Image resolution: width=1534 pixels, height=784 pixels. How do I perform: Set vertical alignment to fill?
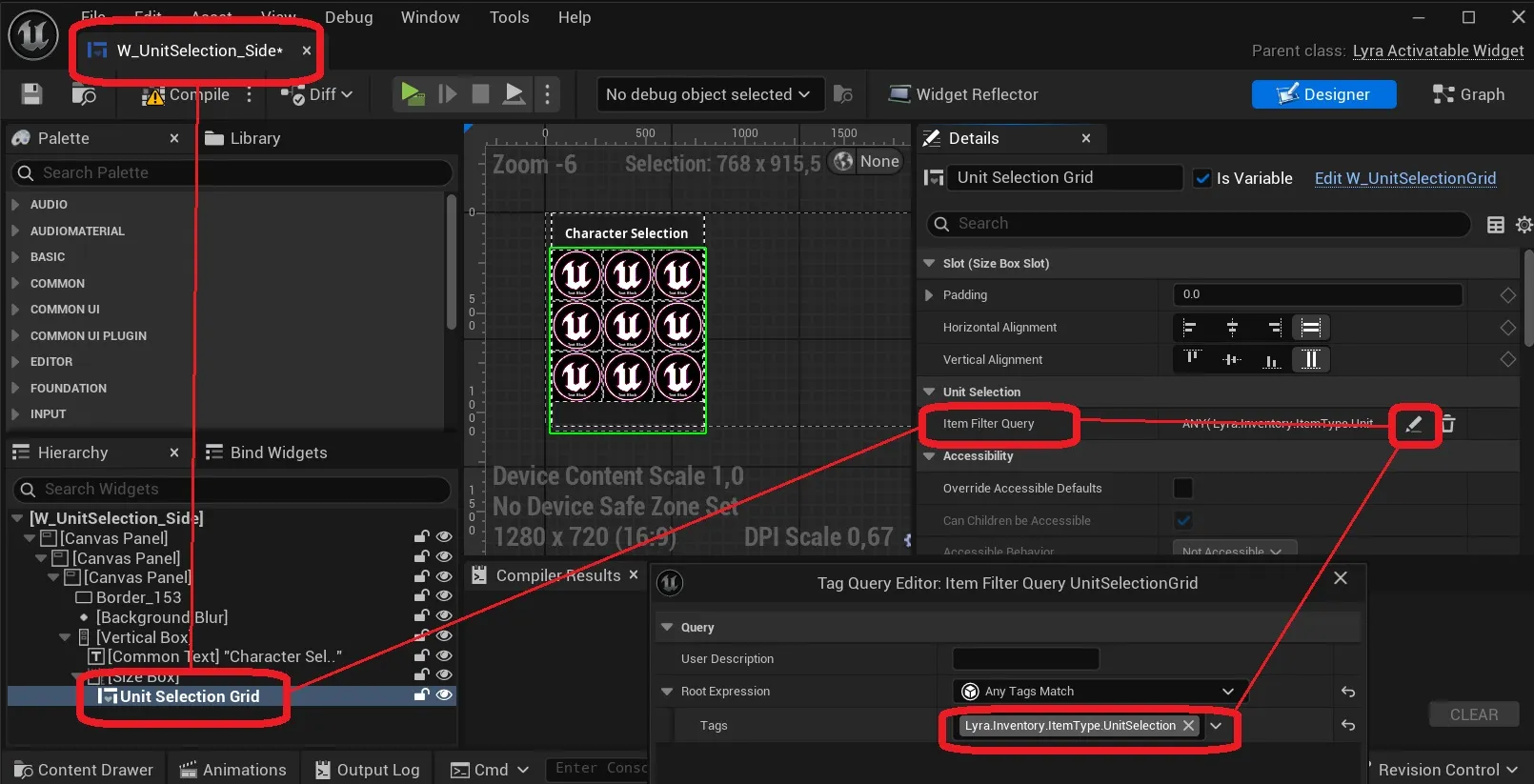click(1311, 359)
